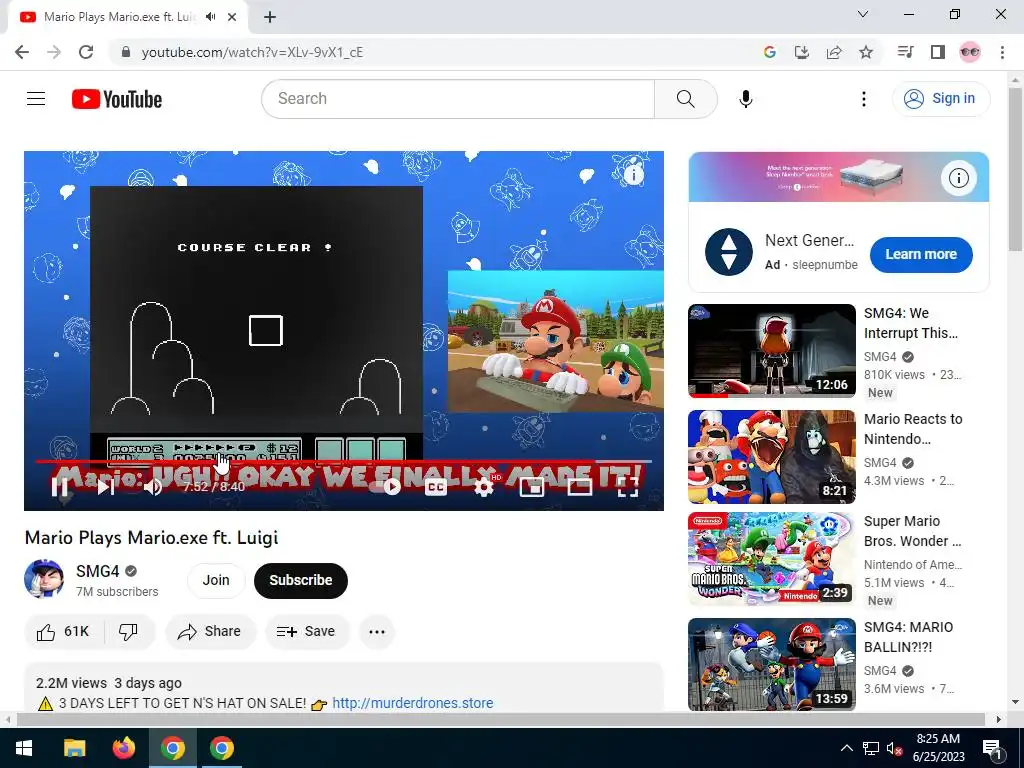Like the video with 61K
Viewport: 1024px width, 768px height.
63,632
